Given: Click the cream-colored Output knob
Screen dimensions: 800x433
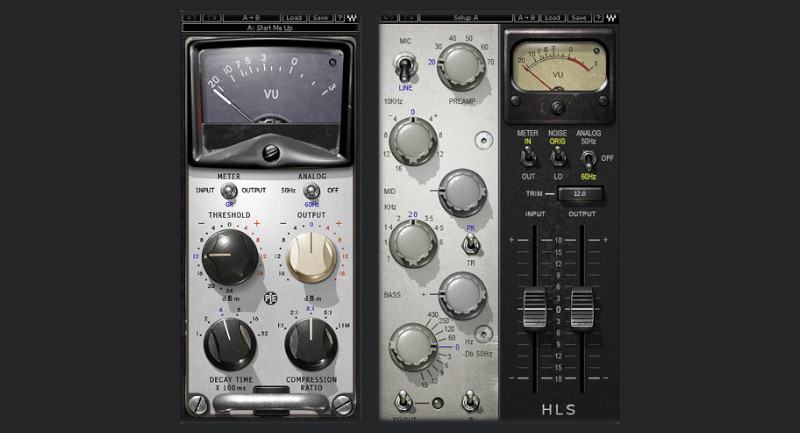Looking at the screenshot, I should (312, 257).
